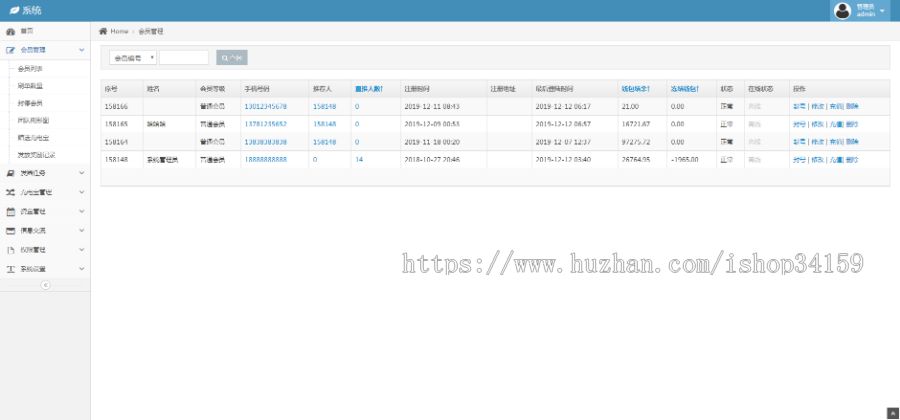Expand the calendar-icon menu chevron

point(82,211)
